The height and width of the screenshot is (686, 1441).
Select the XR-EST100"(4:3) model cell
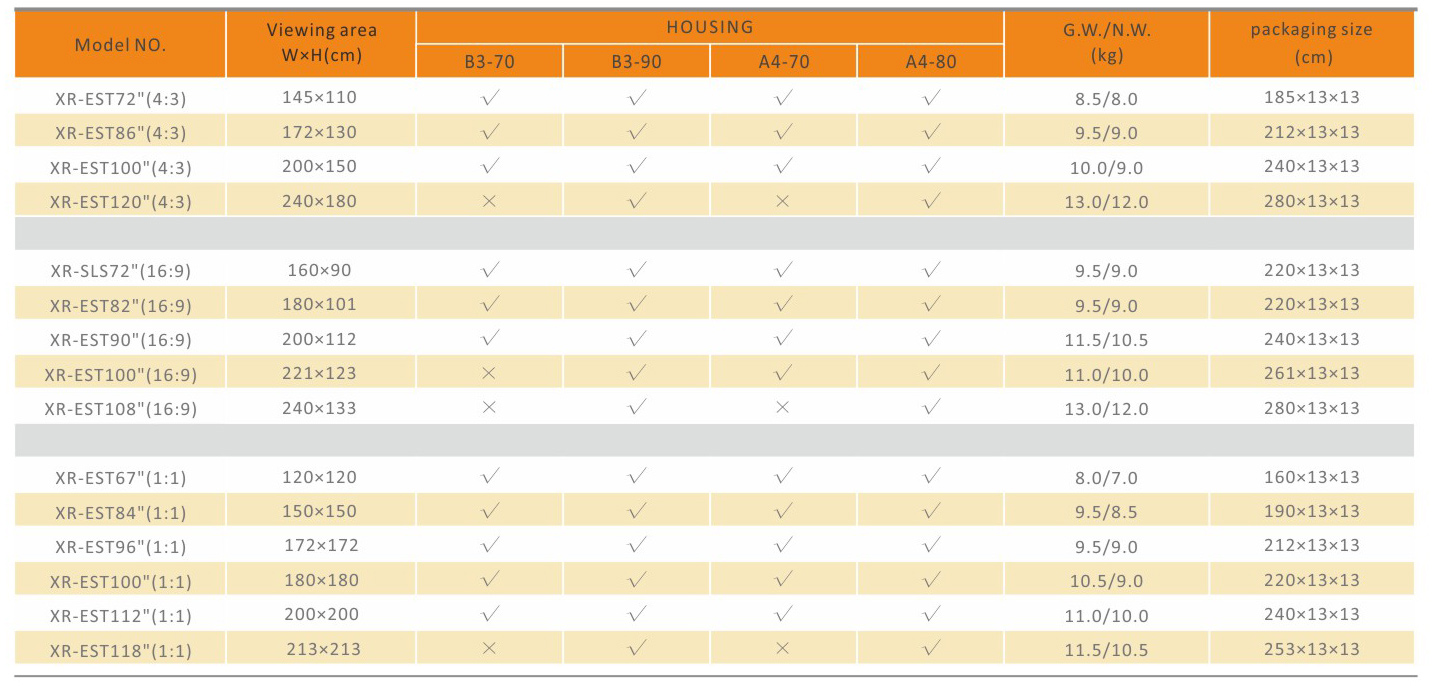(x=121, y=167)
